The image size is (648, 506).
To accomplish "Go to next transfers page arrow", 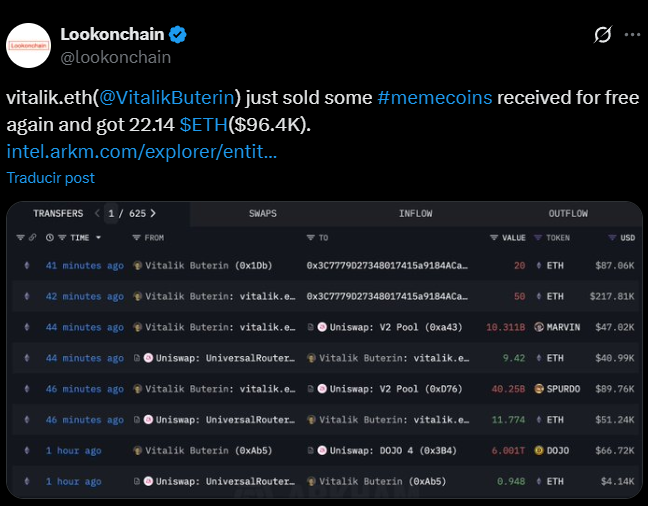I will pos(153,214).
